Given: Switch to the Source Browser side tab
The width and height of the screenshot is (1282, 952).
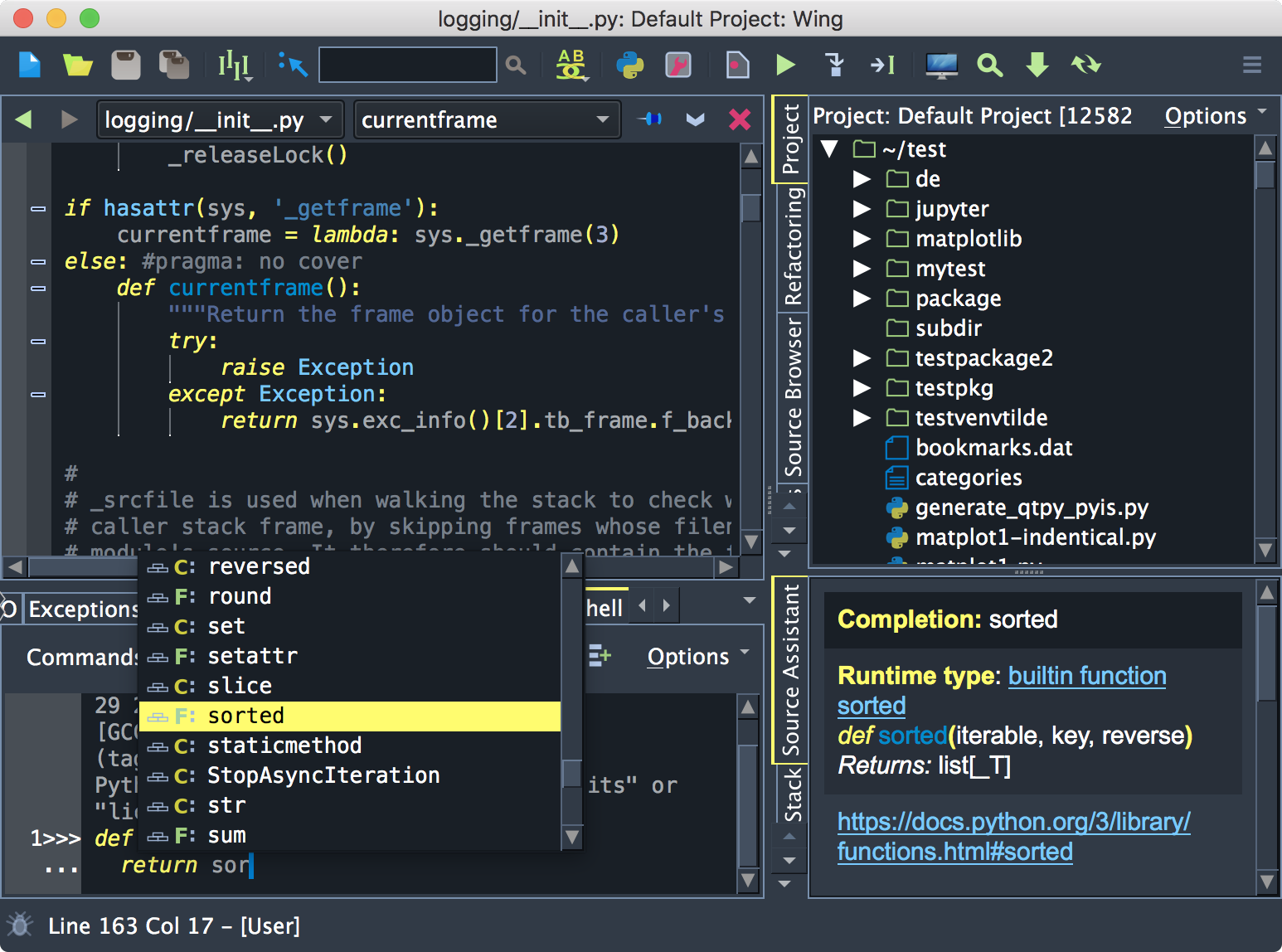Looking at the screenshot, I should click(793, 396).
